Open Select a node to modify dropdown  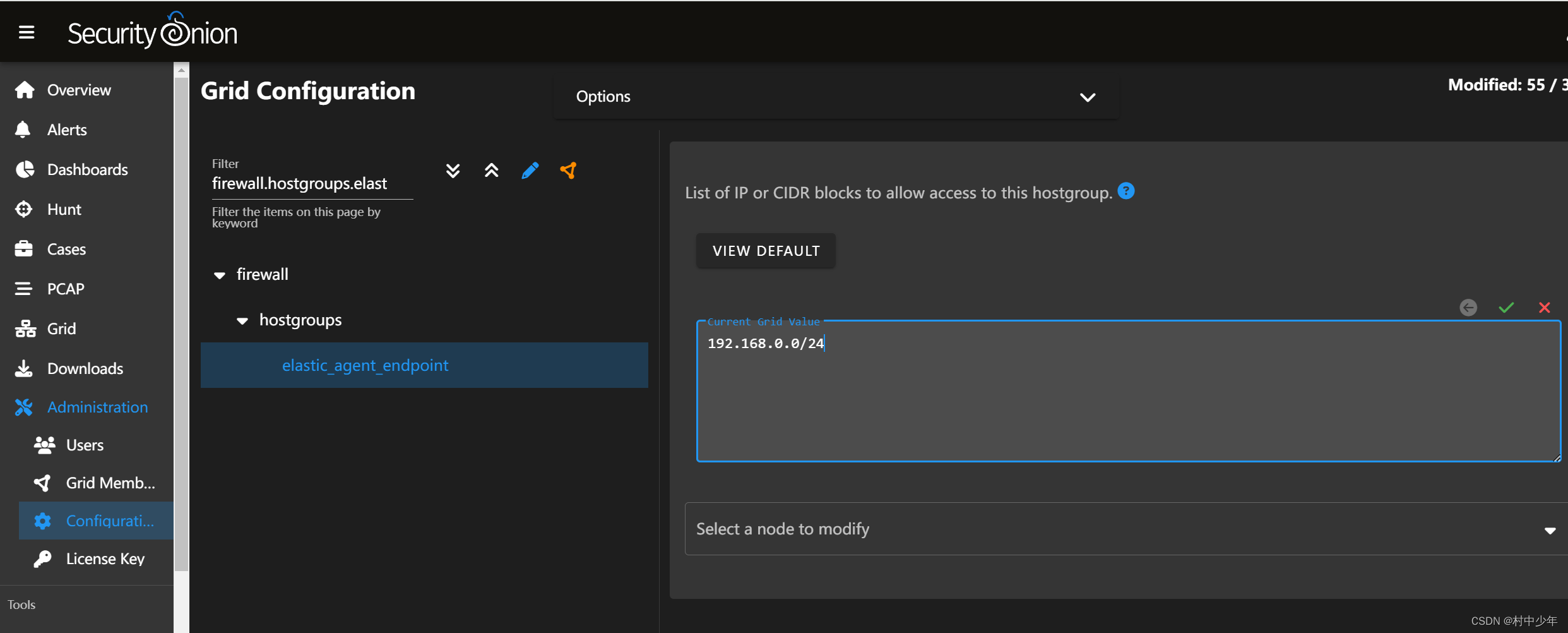pos(1126,529)
